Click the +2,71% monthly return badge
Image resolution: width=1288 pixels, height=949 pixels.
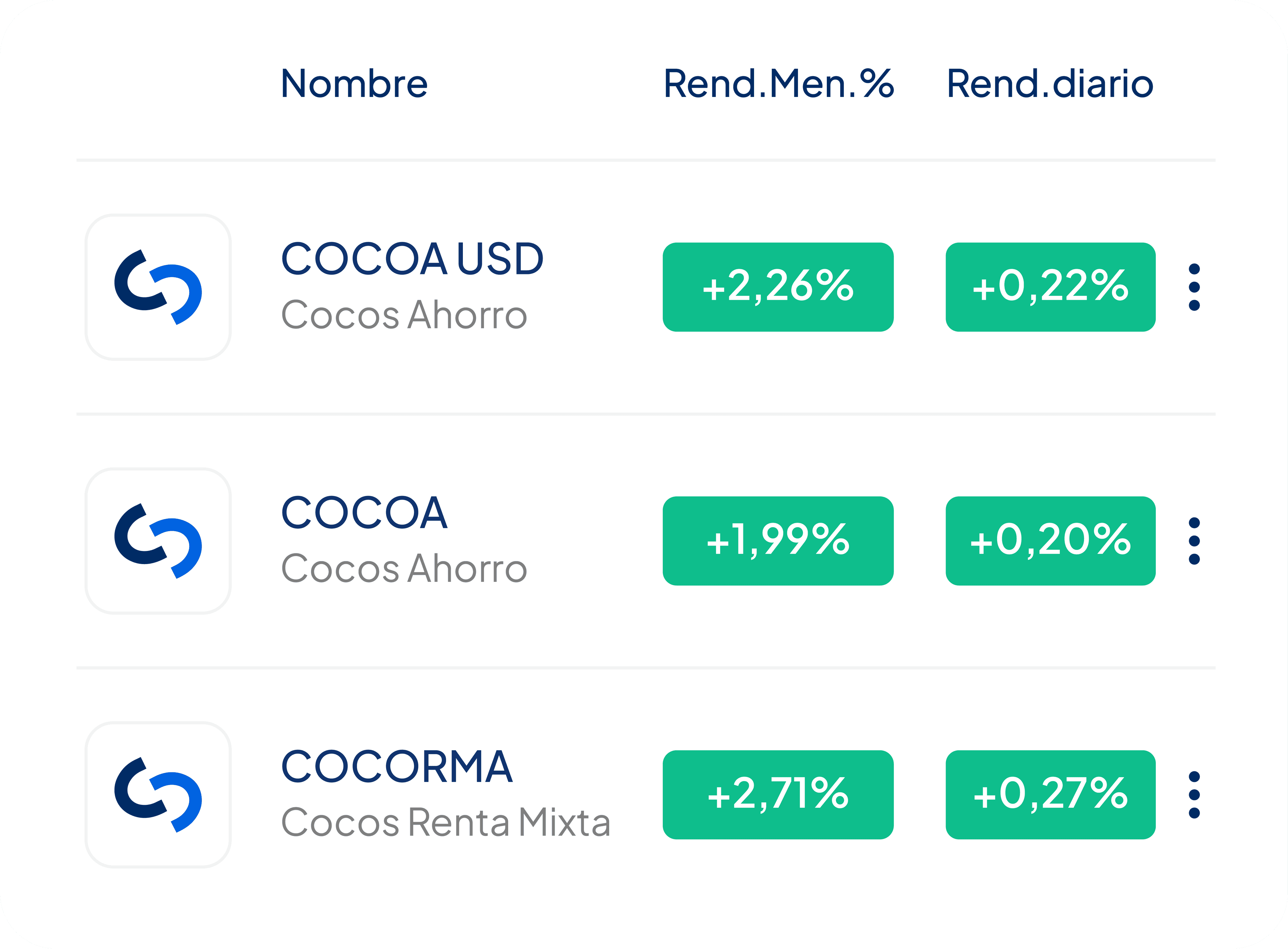pos(779,795)
